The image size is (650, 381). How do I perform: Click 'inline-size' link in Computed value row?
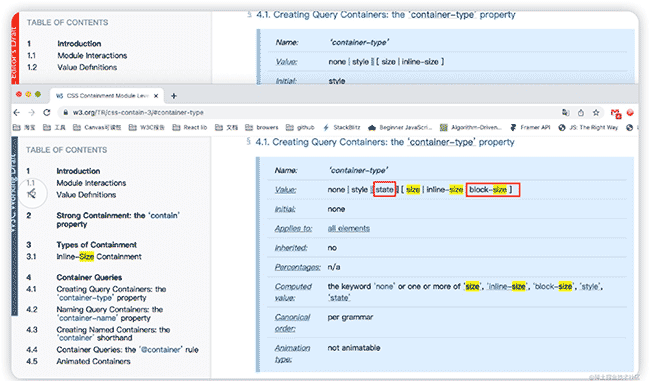507,286
